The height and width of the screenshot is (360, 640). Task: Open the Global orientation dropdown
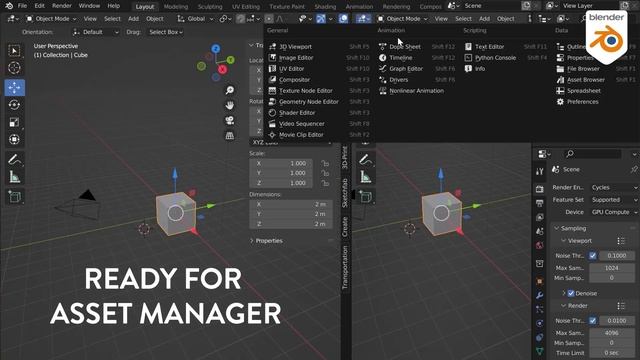pyautogui.click(x=196, y=19)
